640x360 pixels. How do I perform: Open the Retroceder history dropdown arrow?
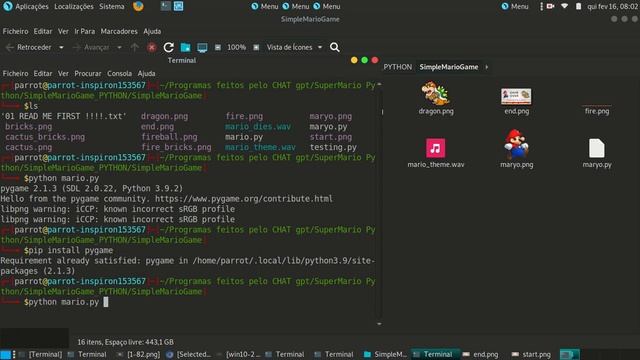point(61,47)
